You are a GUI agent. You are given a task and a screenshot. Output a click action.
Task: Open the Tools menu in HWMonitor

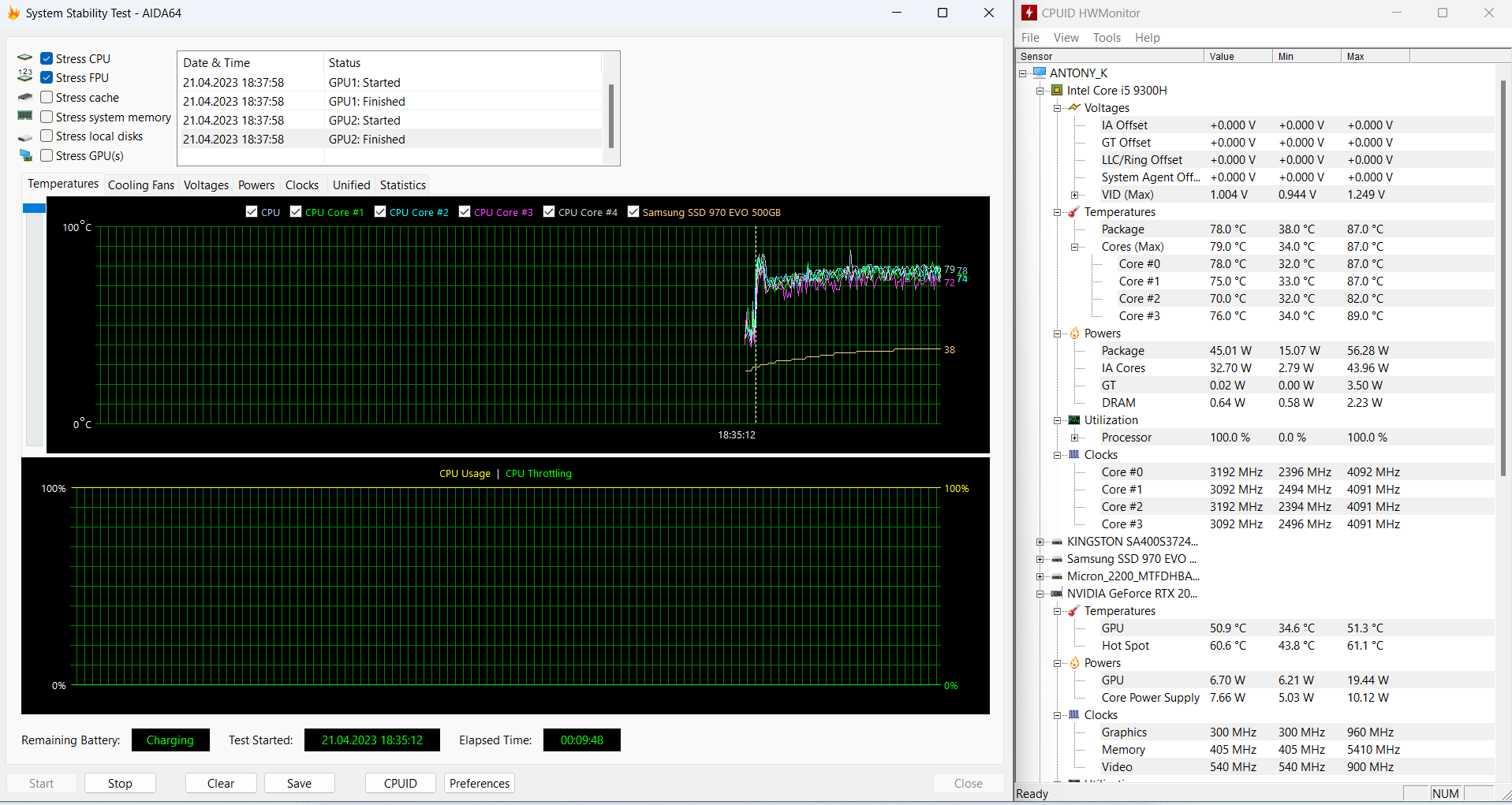coord(1106,38)
